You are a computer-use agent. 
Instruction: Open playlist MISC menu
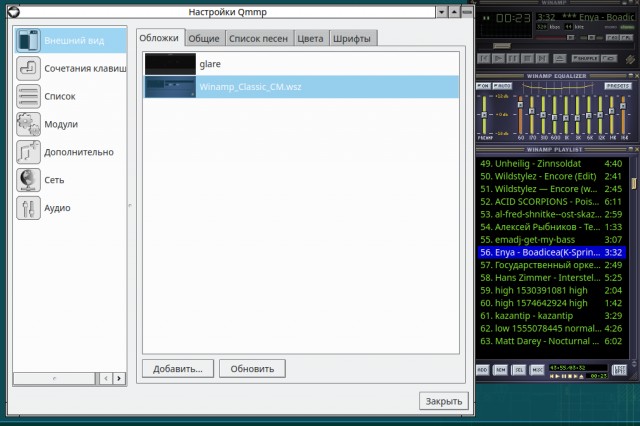click(x=537, y=370)
